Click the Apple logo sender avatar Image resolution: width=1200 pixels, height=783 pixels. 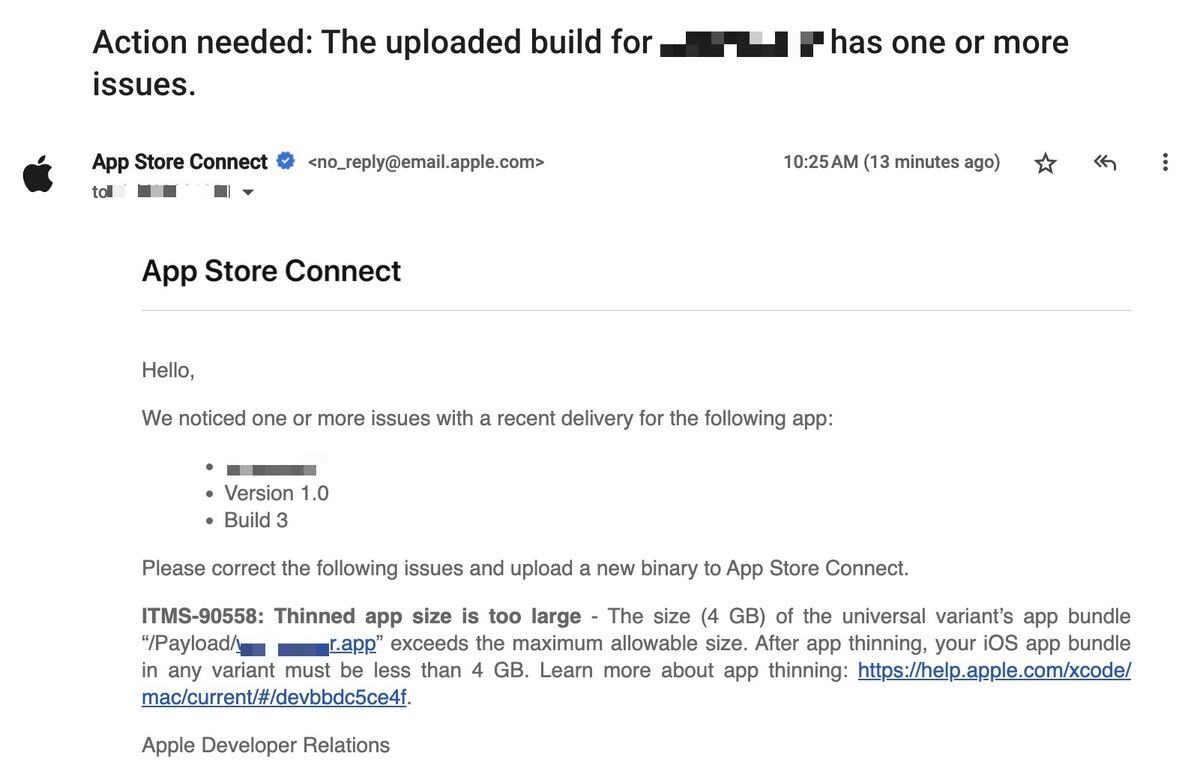[38, 173]
